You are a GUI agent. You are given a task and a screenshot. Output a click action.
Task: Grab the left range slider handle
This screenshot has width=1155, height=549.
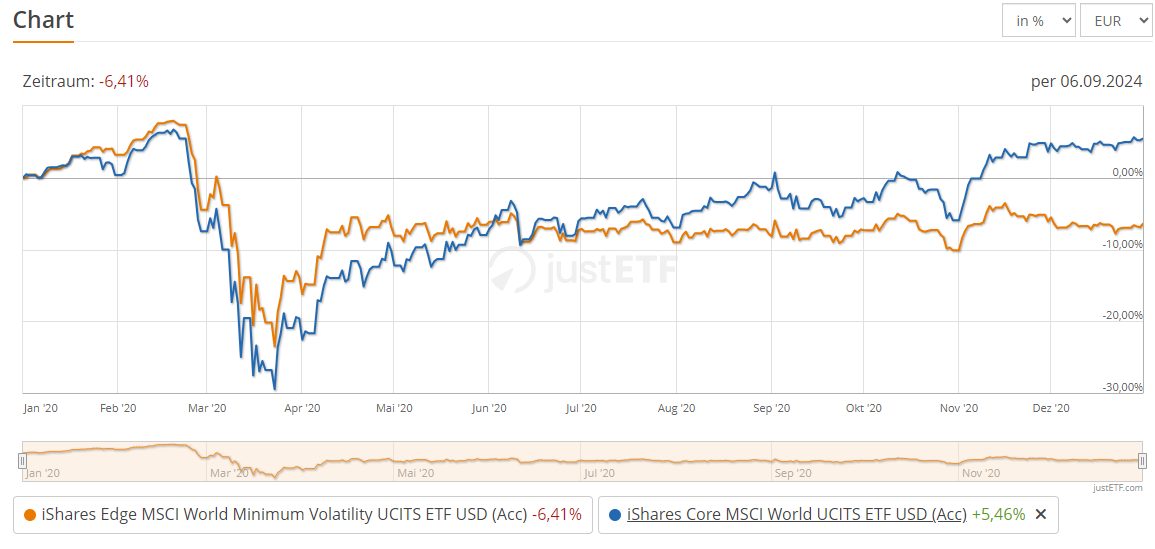click(x=22, y=461)
